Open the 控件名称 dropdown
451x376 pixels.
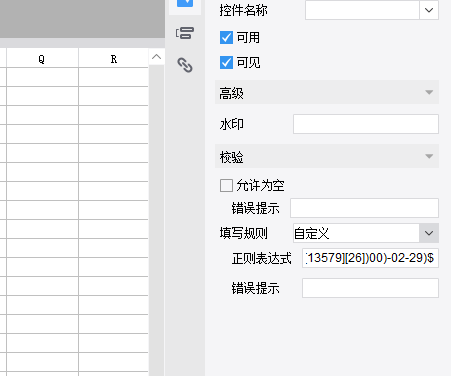[x=429, y=10]
